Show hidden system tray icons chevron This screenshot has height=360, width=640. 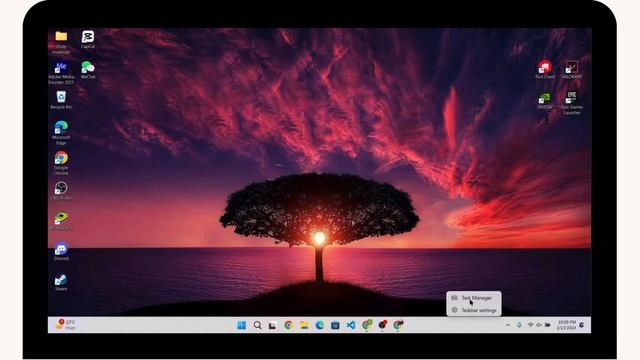pyautogui.click(x=508, y=325)
